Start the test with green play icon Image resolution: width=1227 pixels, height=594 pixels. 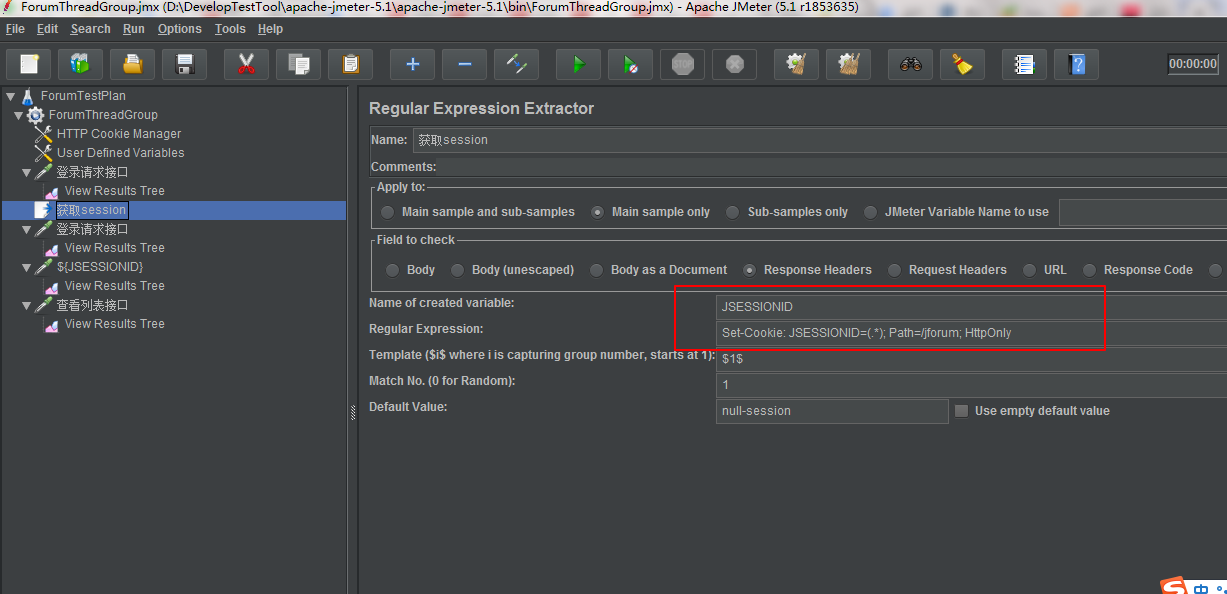click(578, 64)
